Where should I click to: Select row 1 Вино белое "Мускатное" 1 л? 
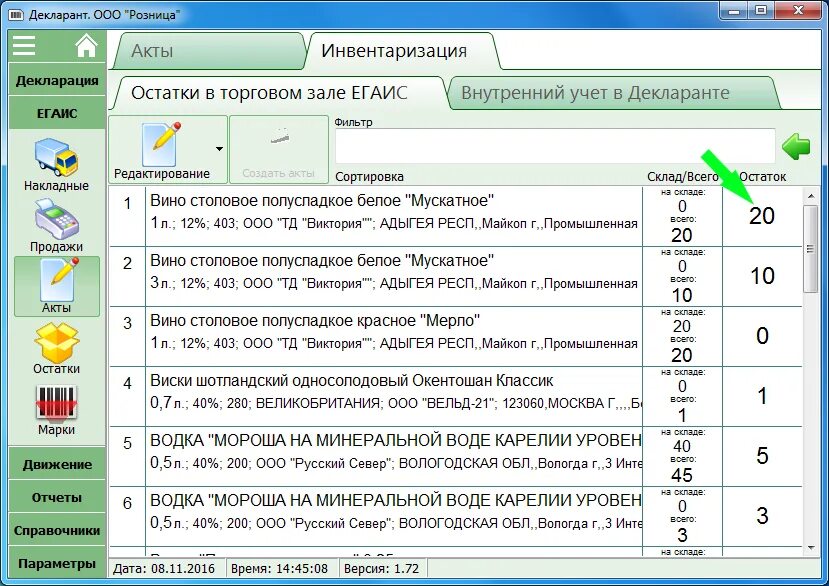[x=455, y=216]
